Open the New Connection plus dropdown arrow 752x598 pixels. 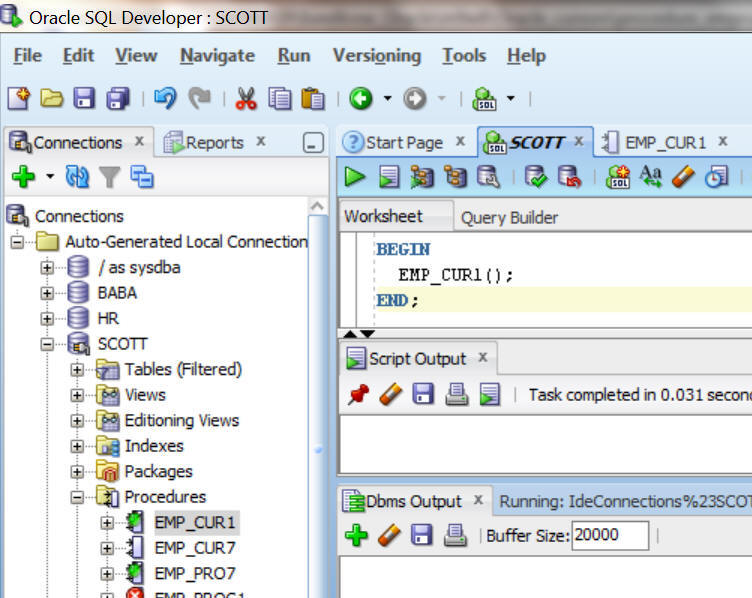49,178
